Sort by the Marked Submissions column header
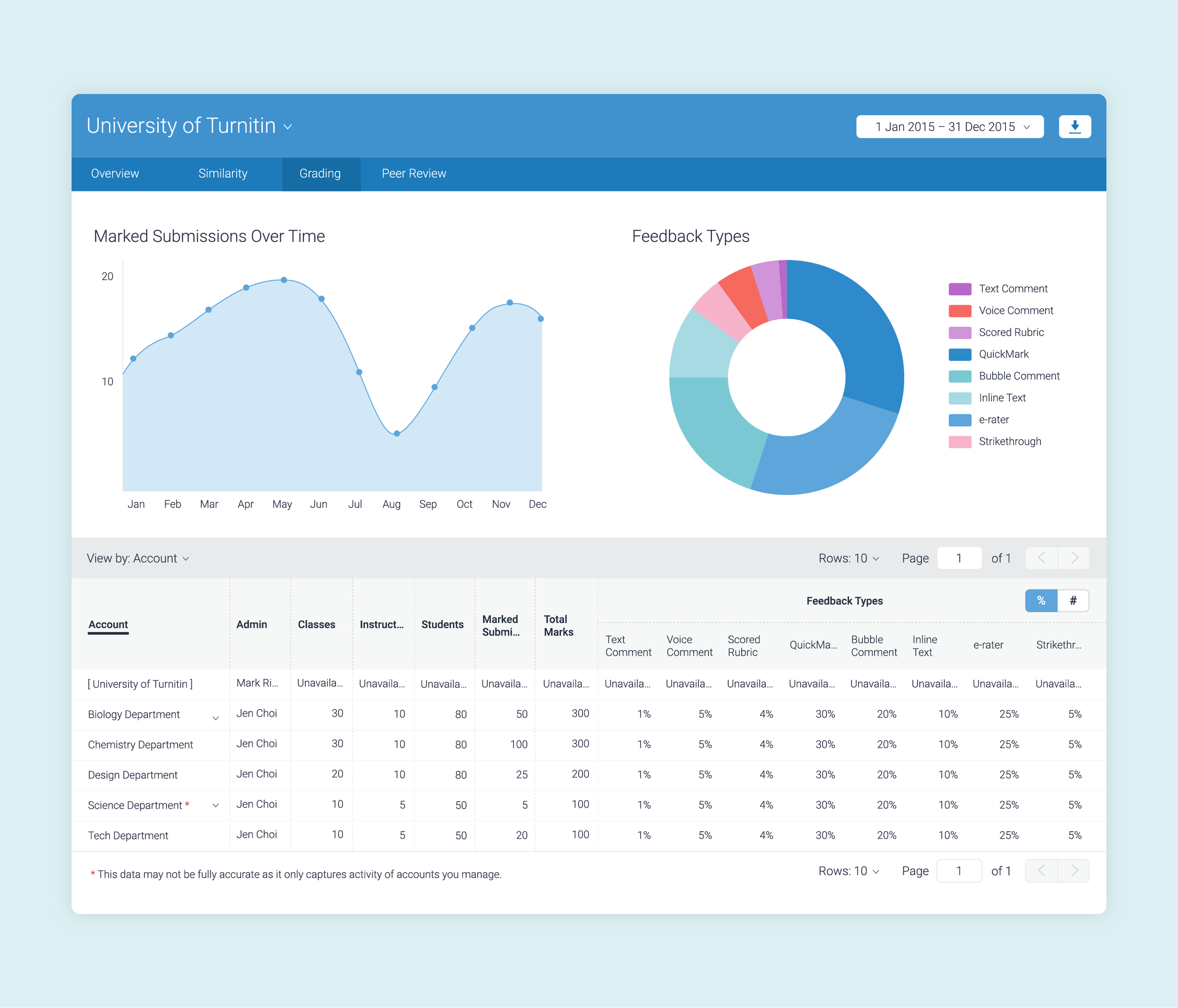Screen dimensions: 1178x1008 501,625
